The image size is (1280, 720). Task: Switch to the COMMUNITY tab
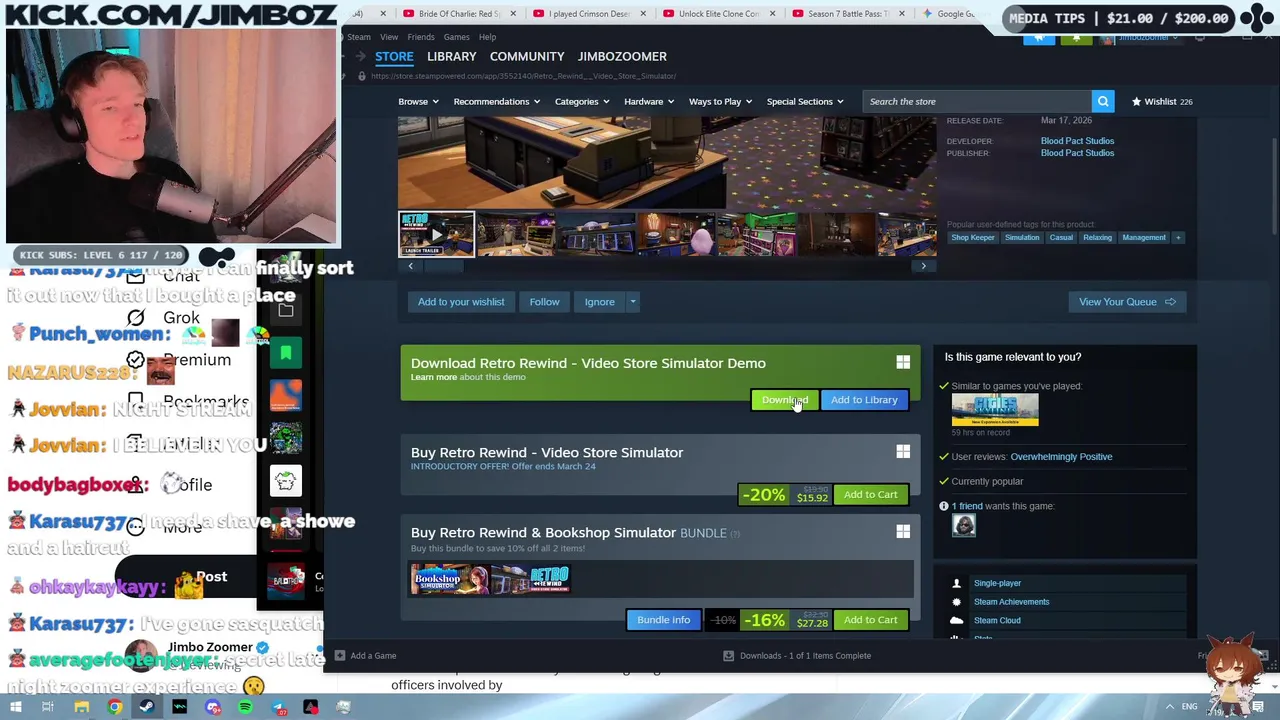[x=527, y=57]
